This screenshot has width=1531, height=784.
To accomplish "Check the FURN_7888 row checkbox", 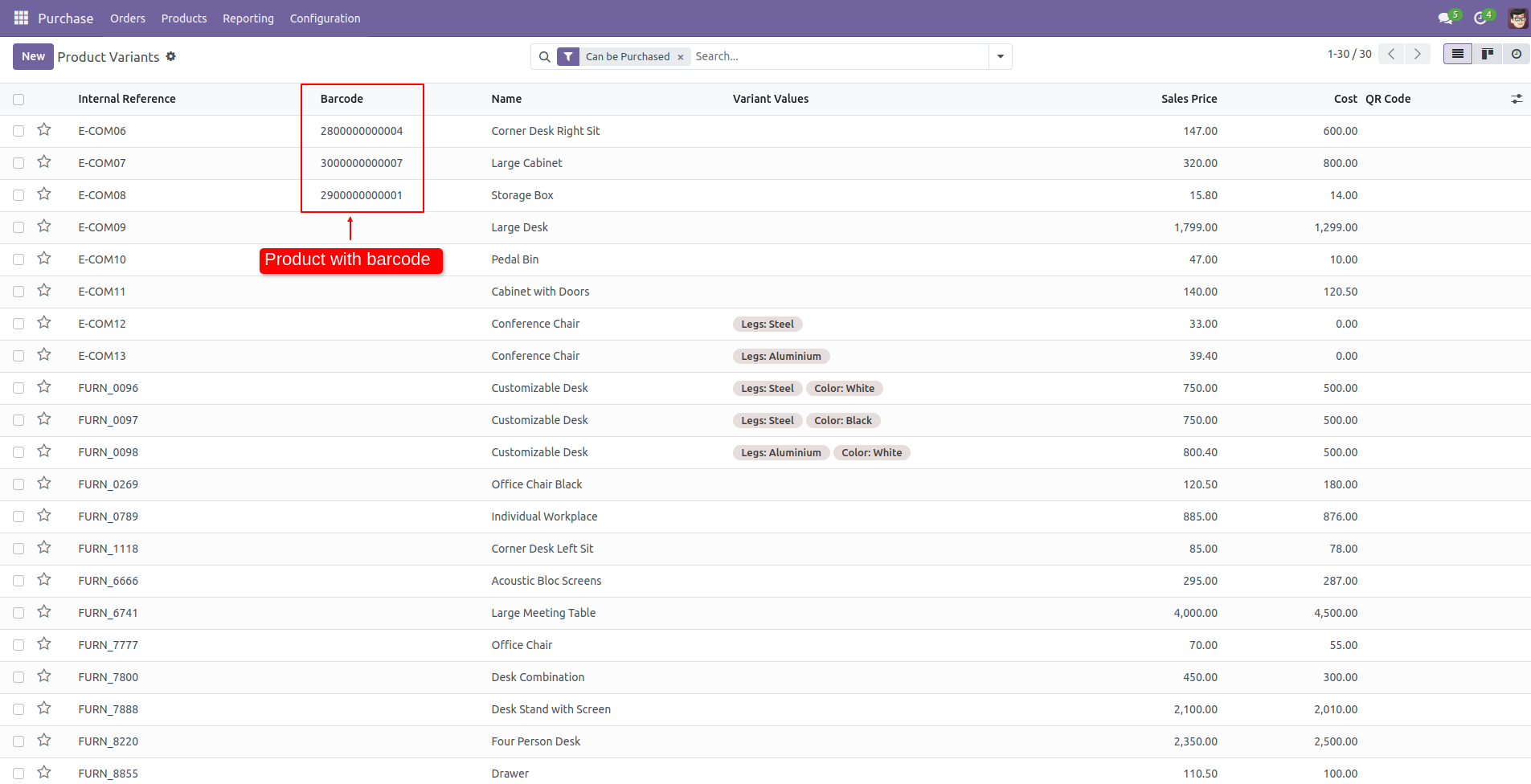I will click(x=18, y=709).
